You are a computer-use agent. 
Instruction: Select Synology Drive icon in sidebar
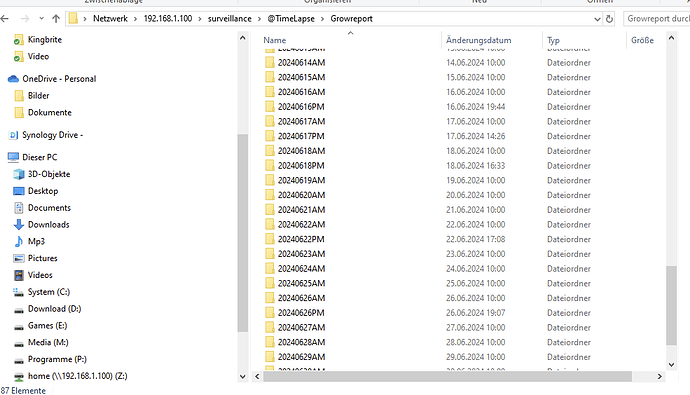coord(14,135)
